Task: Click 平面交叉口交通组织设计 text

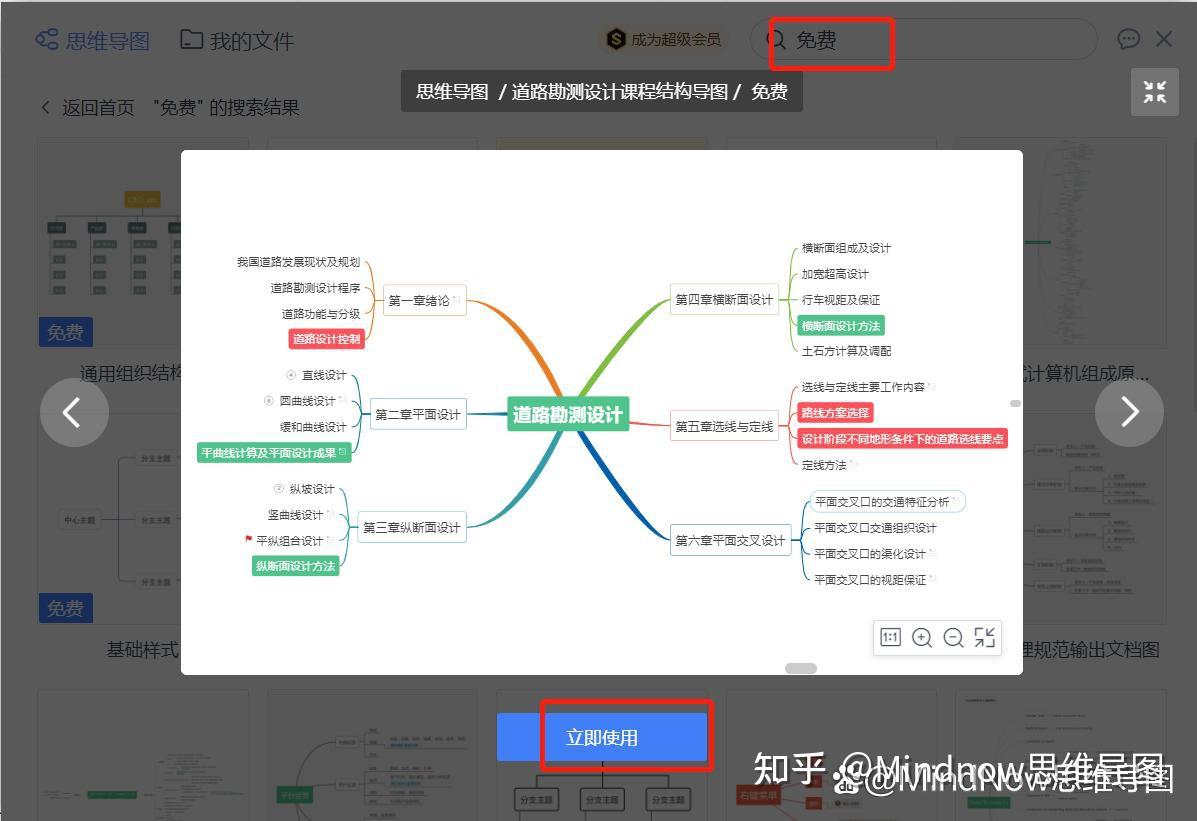Action: (x=875, y=528)
